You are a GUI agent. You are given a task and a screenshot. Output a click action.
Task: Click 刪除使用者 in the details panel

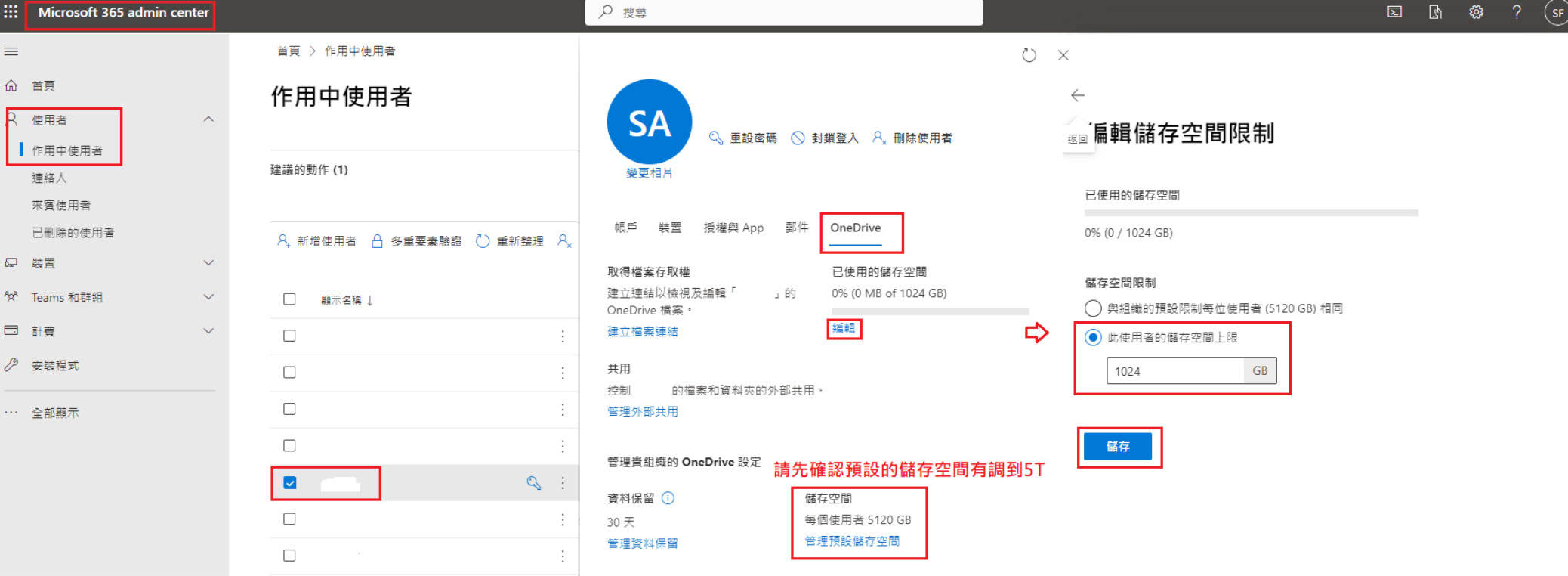click(912, 138)
